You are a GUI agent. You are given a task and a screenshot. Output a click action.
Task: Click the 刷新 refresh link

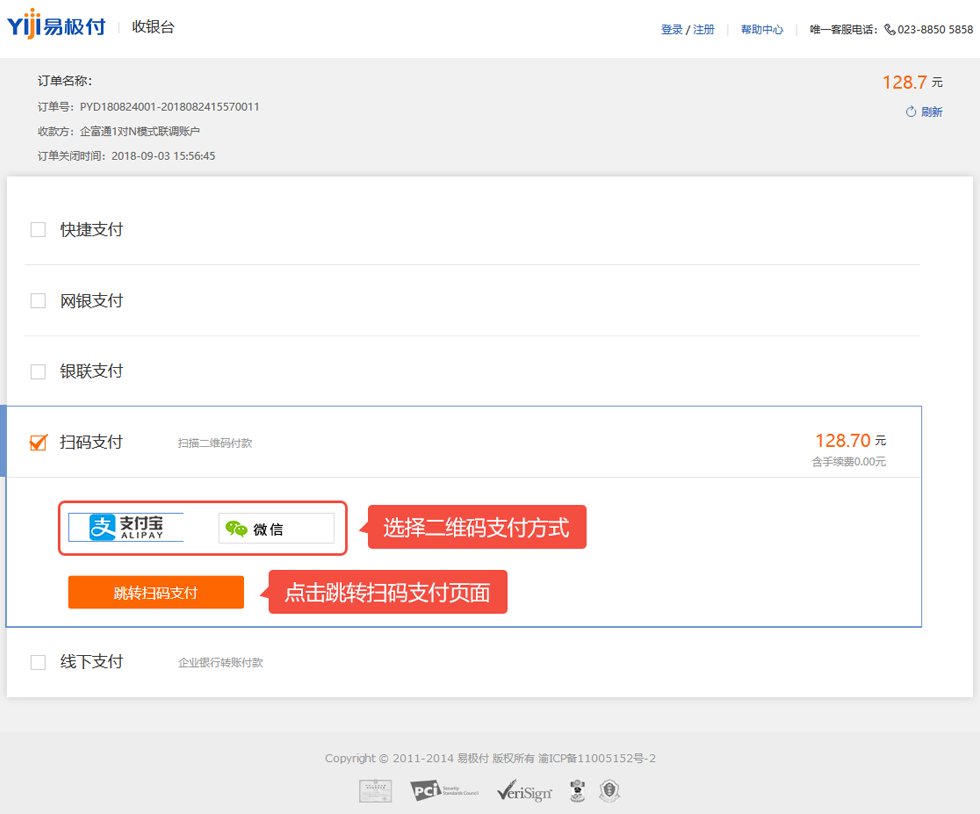[x=931, y=111]
